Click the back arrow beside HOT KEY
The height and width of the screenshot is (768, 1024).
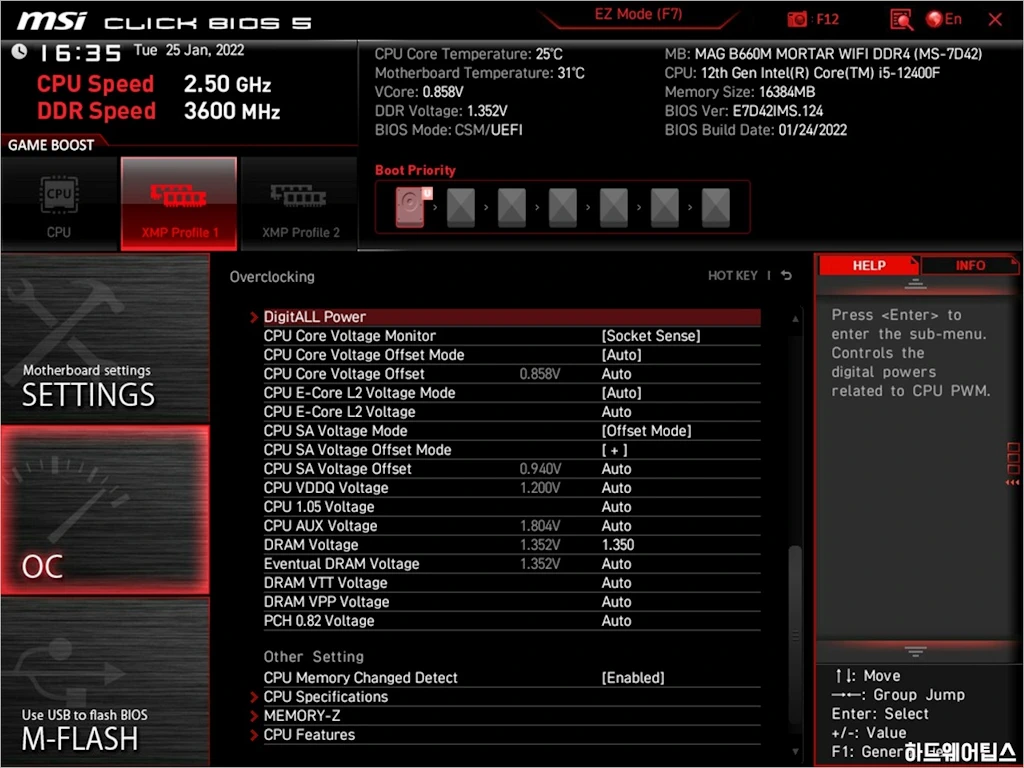pyautogui.click(x=786, y=276)
